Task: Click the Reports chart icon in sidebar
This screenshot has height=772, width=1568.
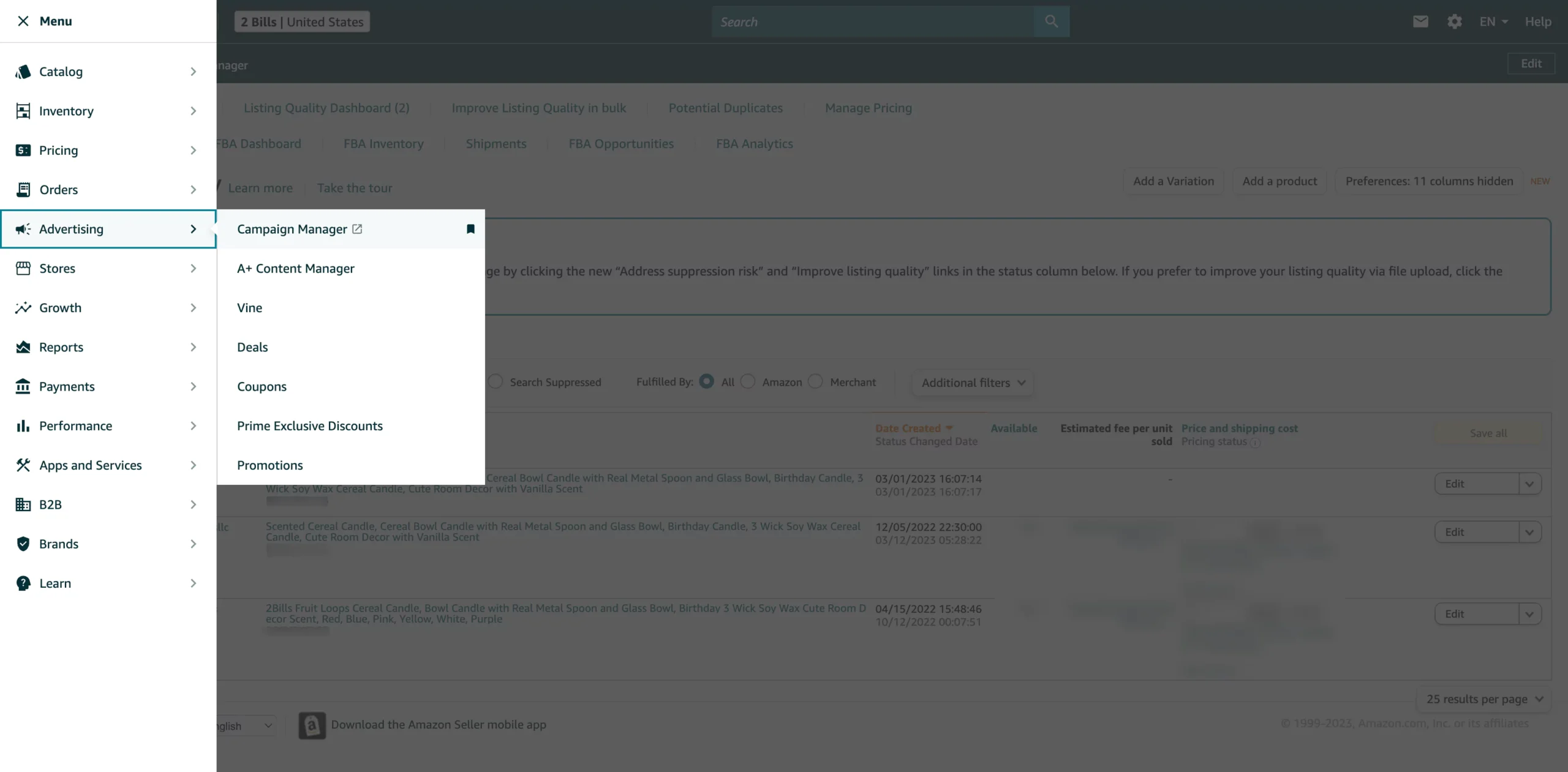Action: [x=23, y=347]
